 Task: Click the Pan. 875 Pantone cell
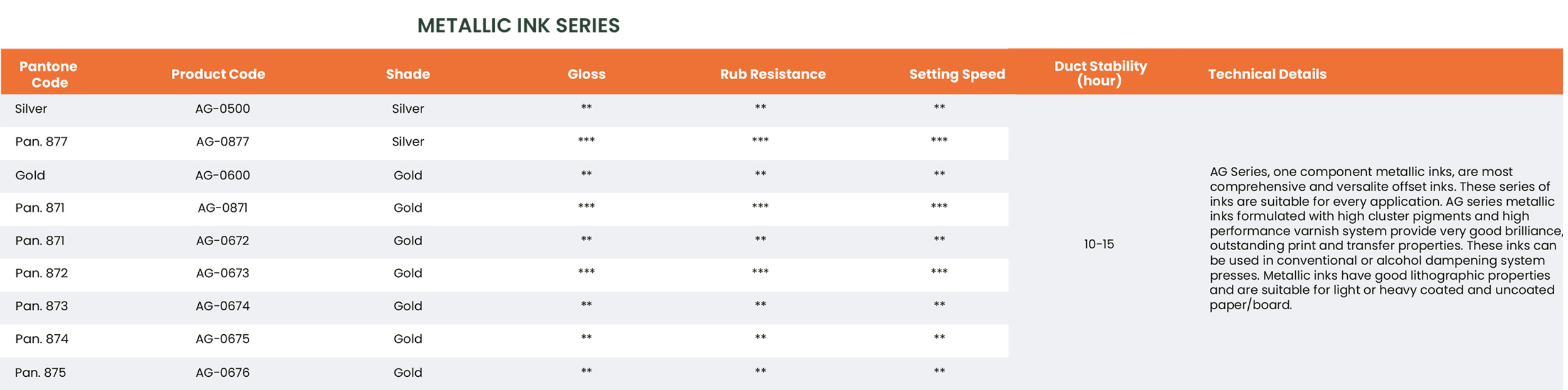pos(41,372)
